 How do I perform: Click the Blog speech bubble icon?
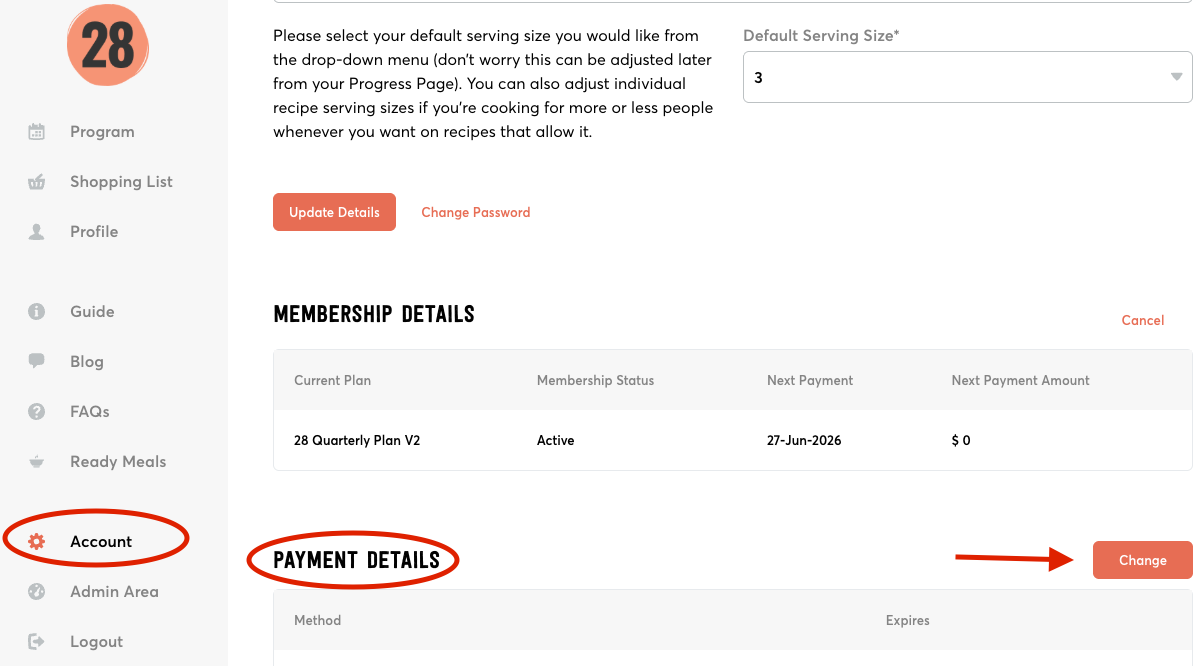point(37,361)
